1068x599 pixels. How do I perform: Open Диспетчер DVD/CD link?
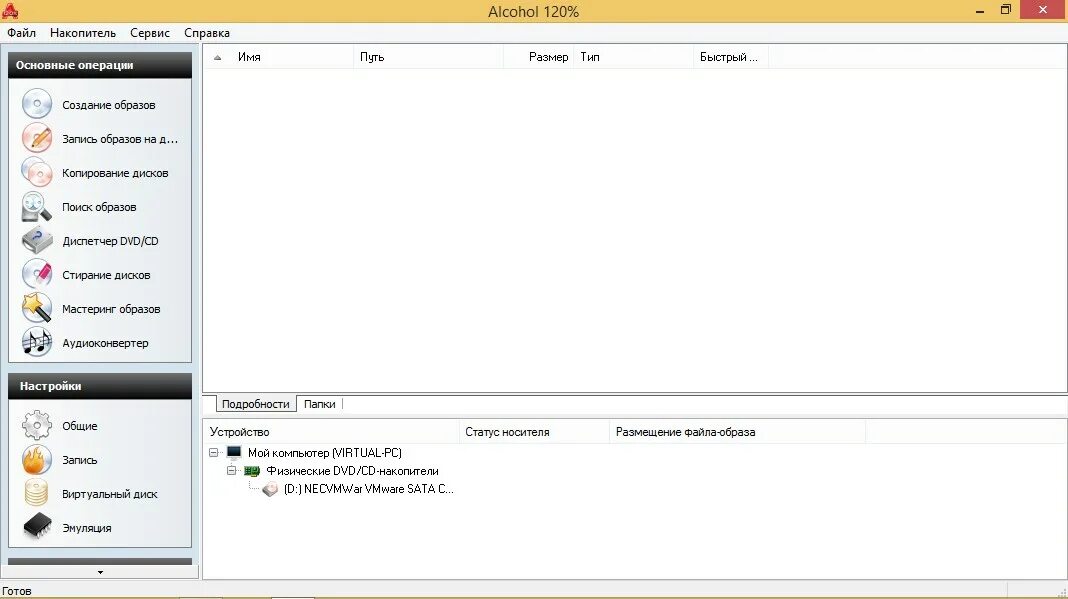[110, 241]
